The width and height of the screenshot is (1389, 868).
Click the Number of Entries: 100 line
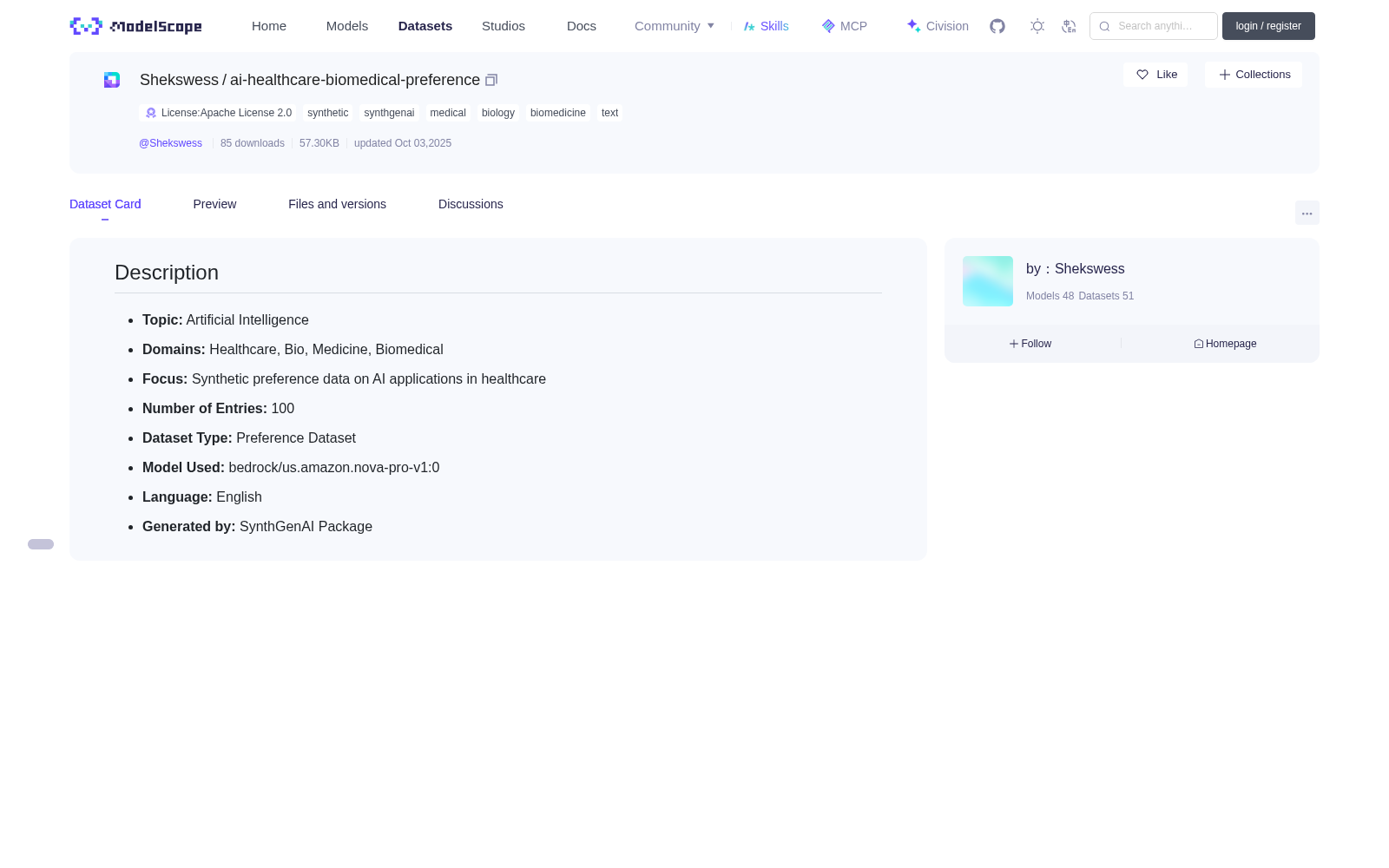218,409
